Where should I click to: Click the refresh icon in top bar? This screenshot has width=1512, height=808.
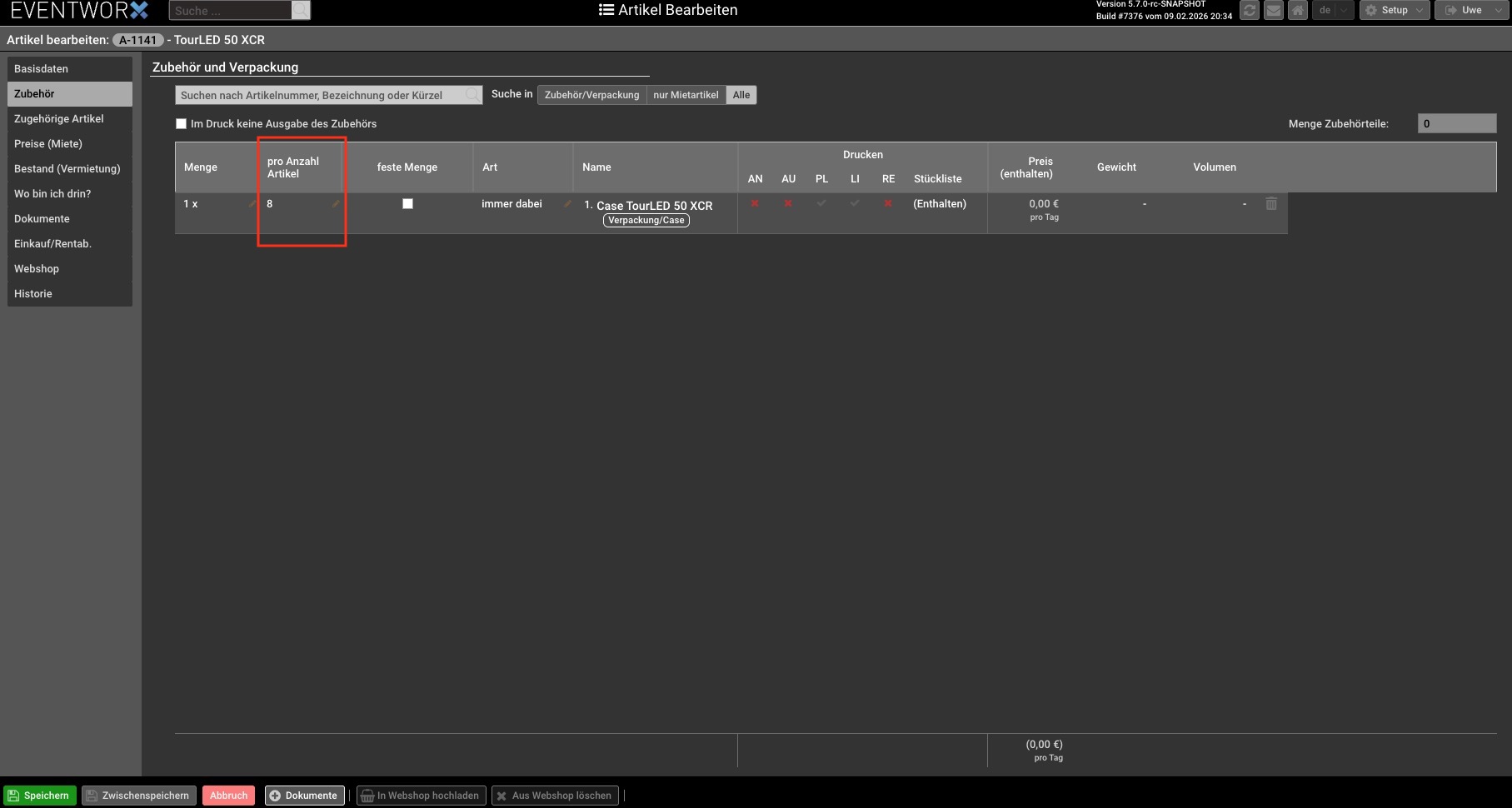point(1249,10)
